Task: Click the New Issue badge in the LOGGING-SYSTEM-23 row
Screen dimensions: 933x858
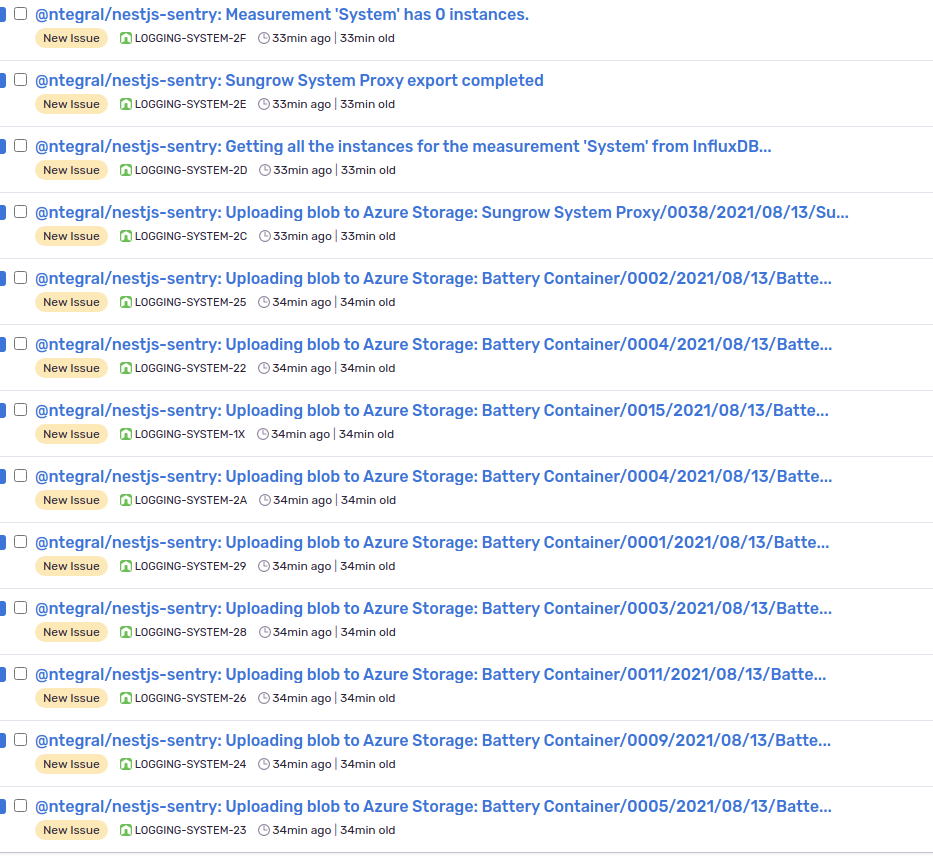Action: click(71, 831)
